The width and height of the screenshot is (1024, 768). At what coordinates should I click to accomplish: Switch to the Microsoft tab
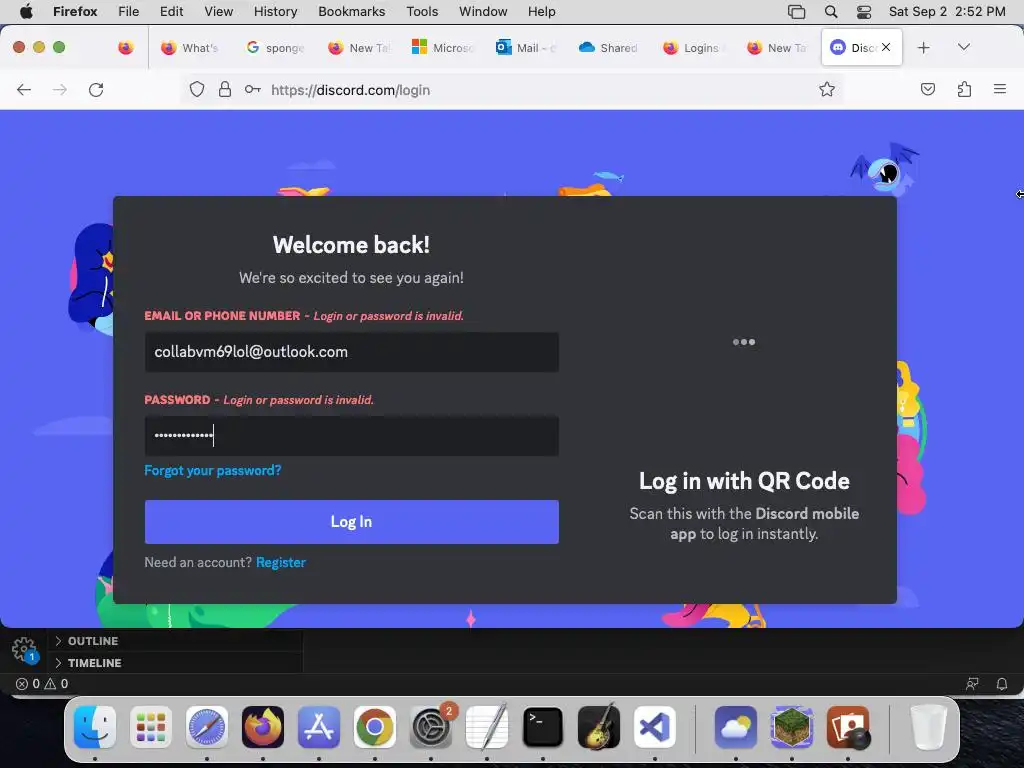pyautogui.click(x=442, y=48)
